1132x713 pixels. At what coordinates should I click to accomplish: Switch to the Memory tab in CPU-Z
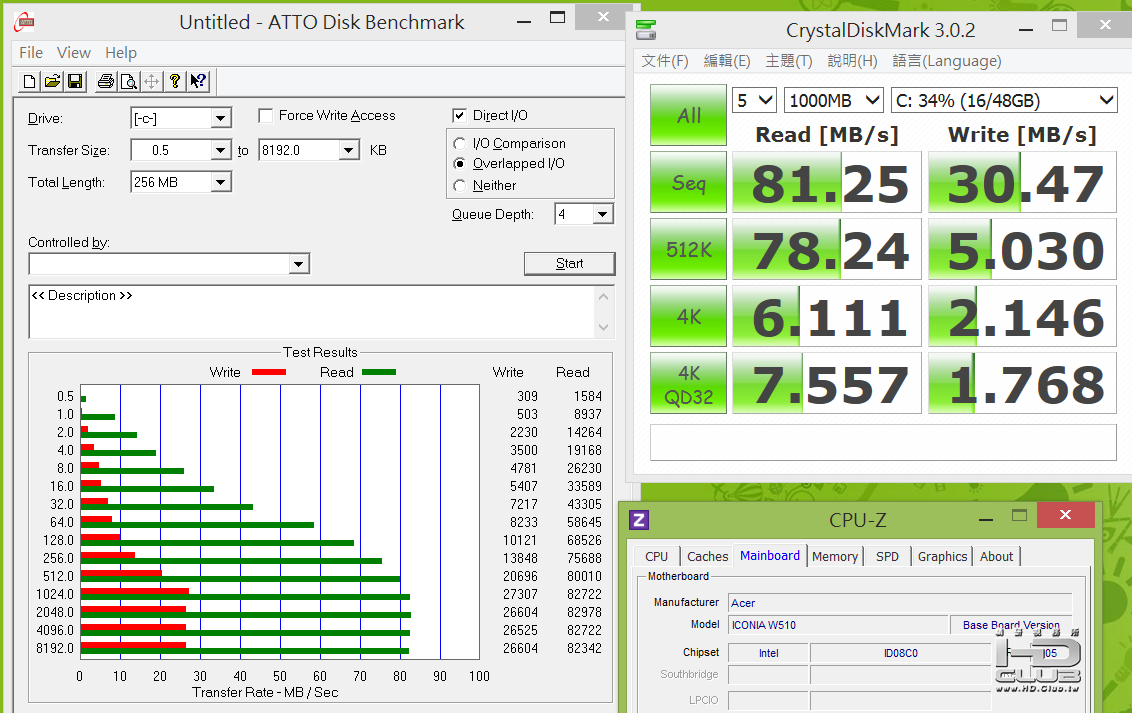tap(834, 557)
